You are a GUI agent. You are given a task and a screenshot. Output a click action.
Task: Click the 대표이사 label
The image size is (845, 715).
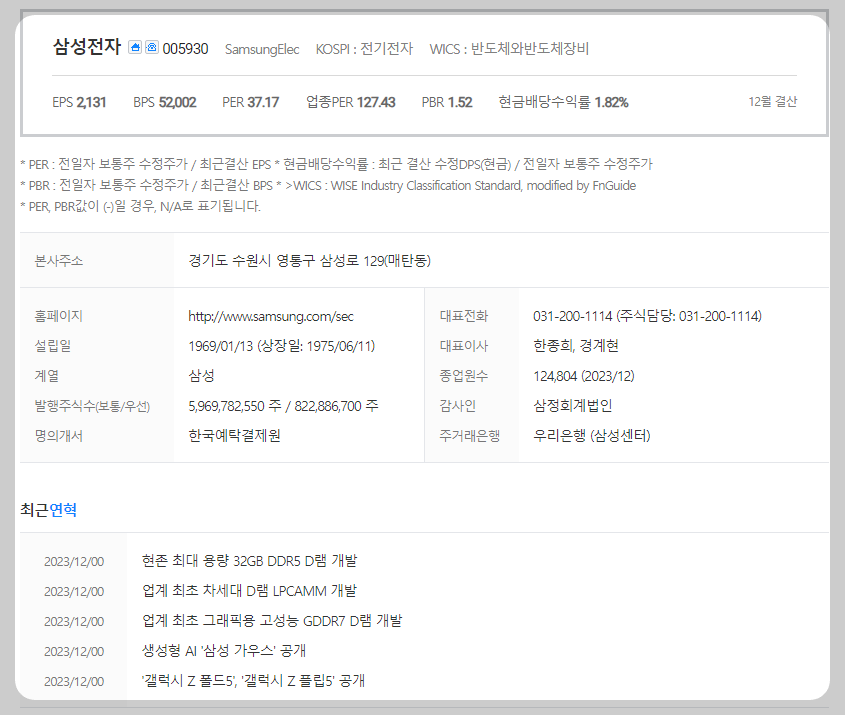click(x=464, y=346)
